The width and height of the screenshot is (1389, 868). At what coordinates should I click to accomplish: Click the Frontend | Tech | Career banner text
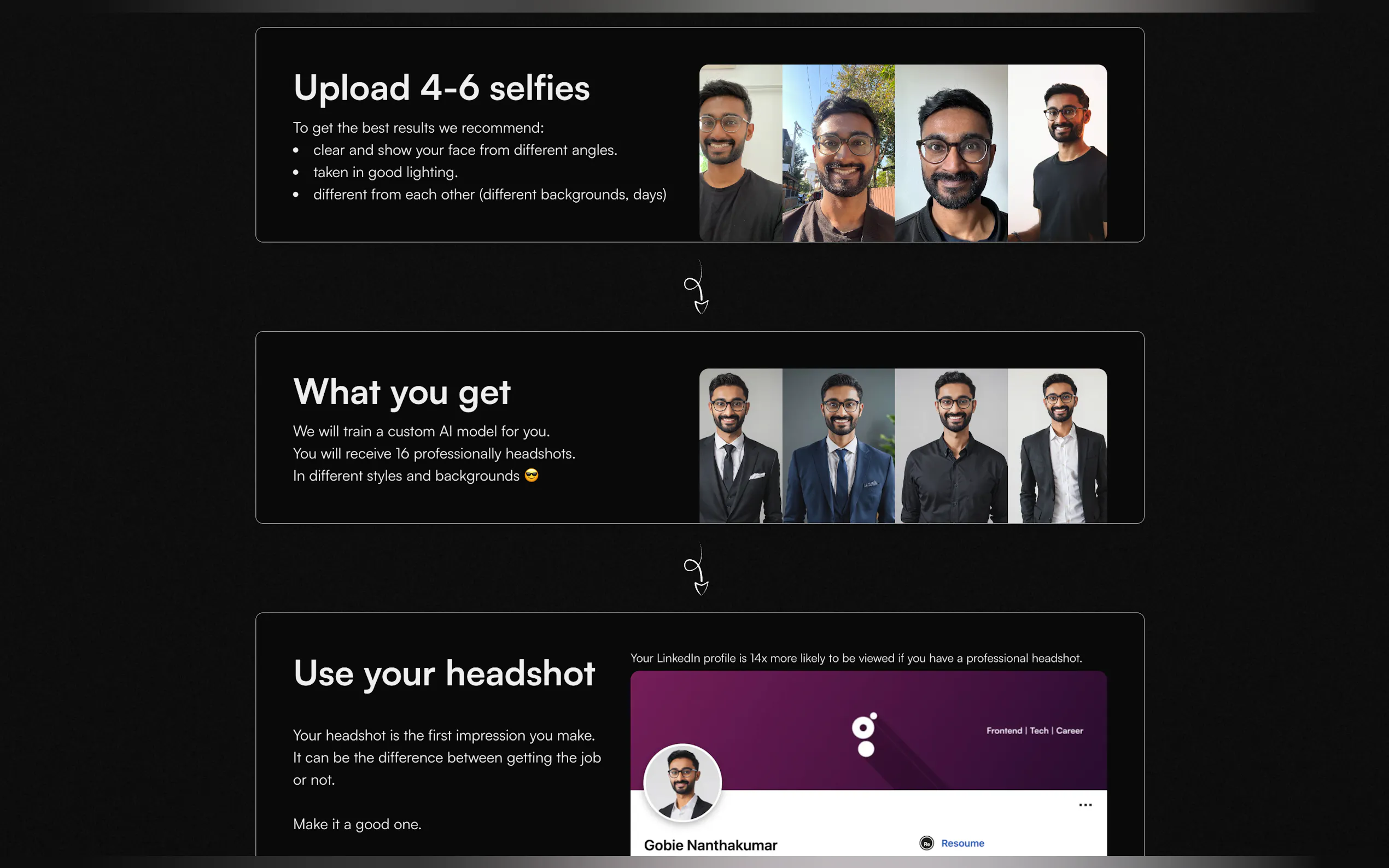[x=1034, y=730]
